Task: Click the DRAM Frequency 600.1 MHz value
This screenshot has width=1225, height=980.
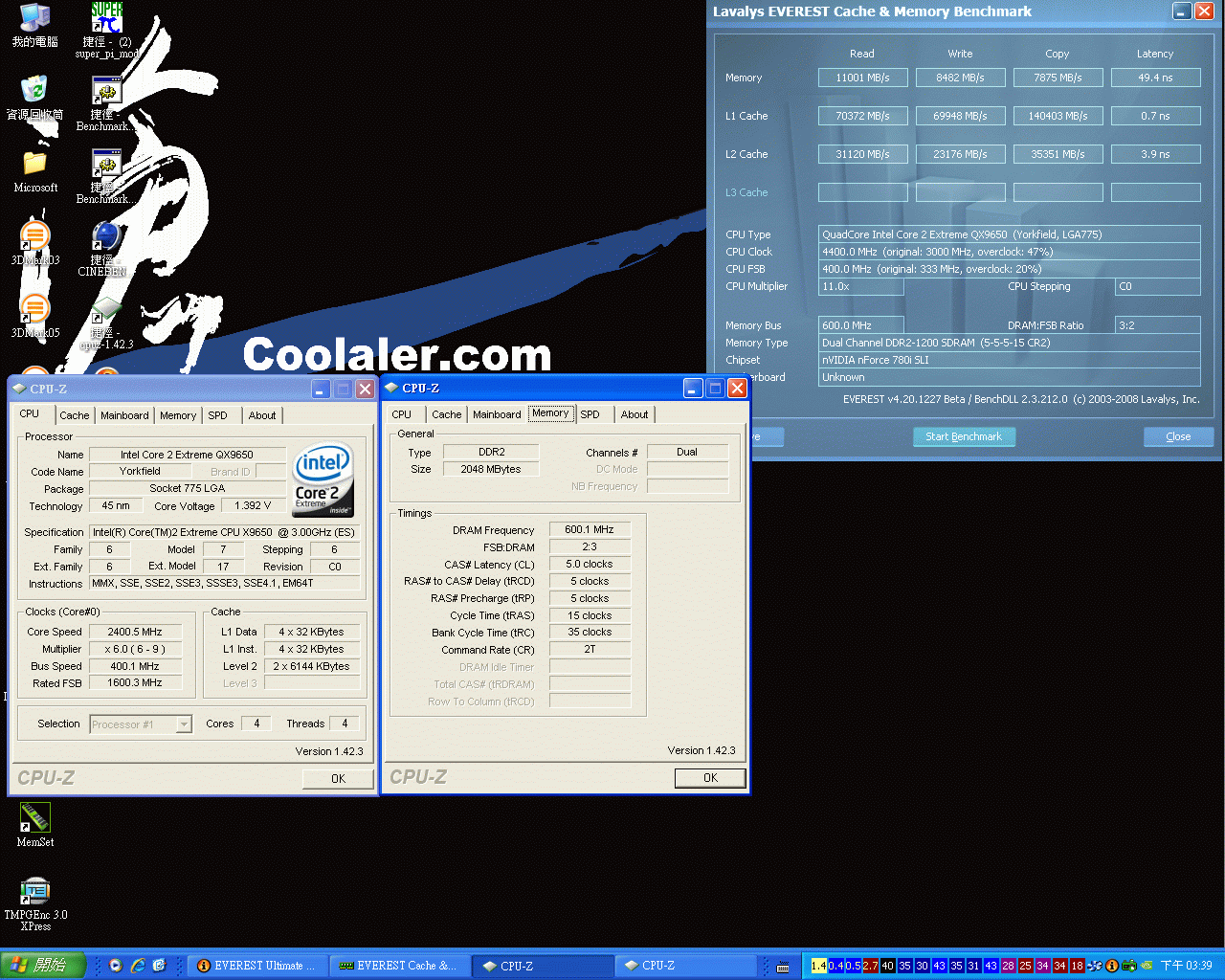Action: pyautogui.click(x=590, y=529)
